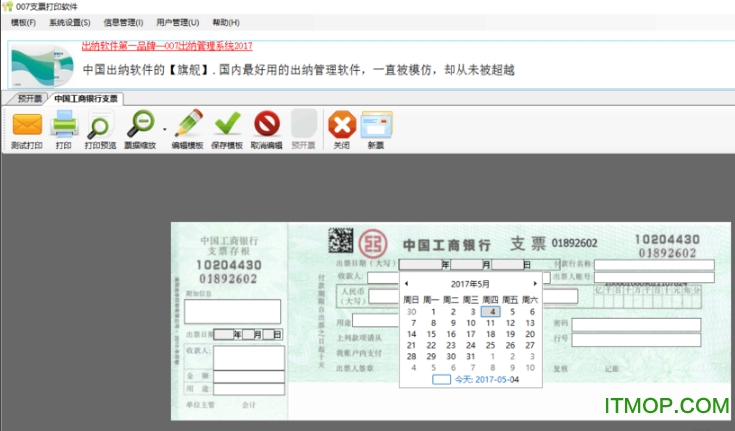Click the 测试打印 (test print) envelope icon
Viewport: 735px width, 431px height.
coord(26,126)
